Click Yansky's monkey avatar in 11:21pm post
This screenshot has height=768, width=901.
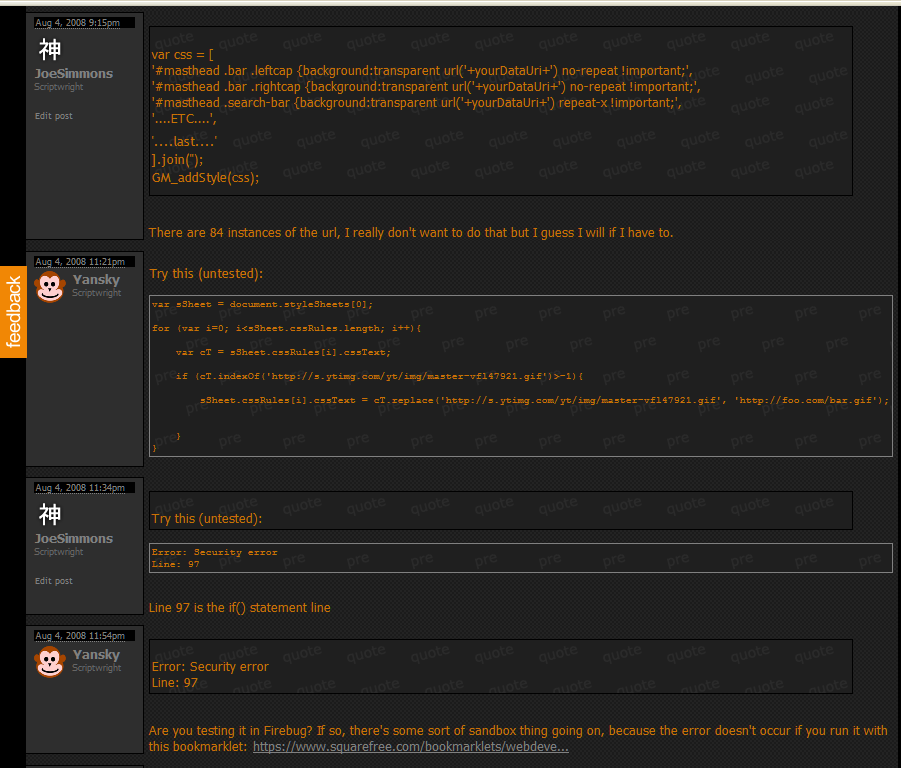[49, 287]
